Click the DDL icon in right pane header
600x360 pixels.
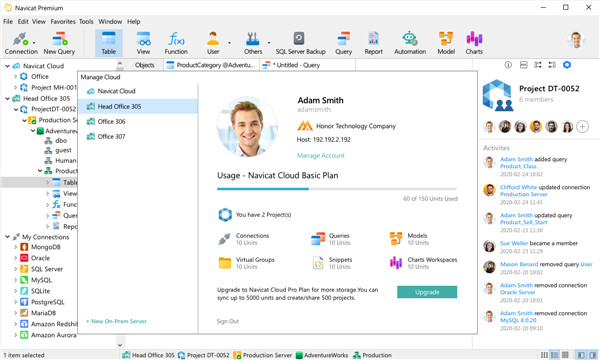click(523, 65)
